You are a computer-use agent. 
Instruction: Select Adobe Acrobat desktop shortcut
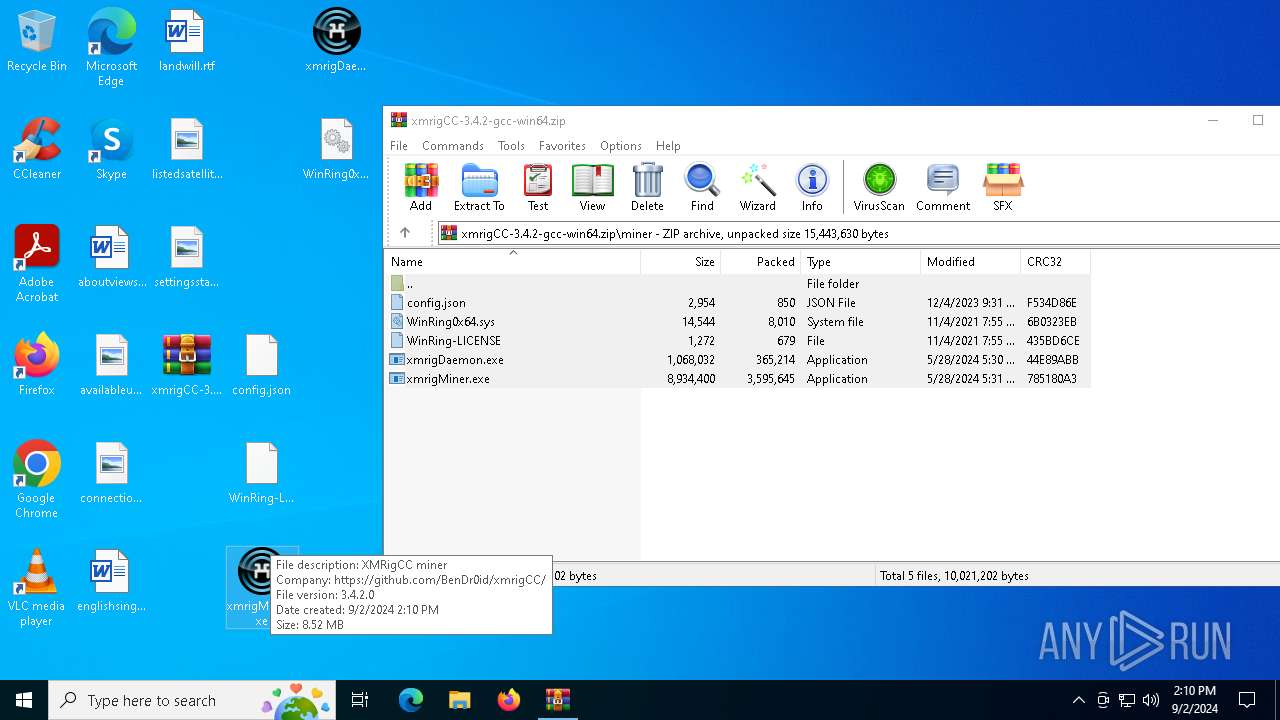37,264
